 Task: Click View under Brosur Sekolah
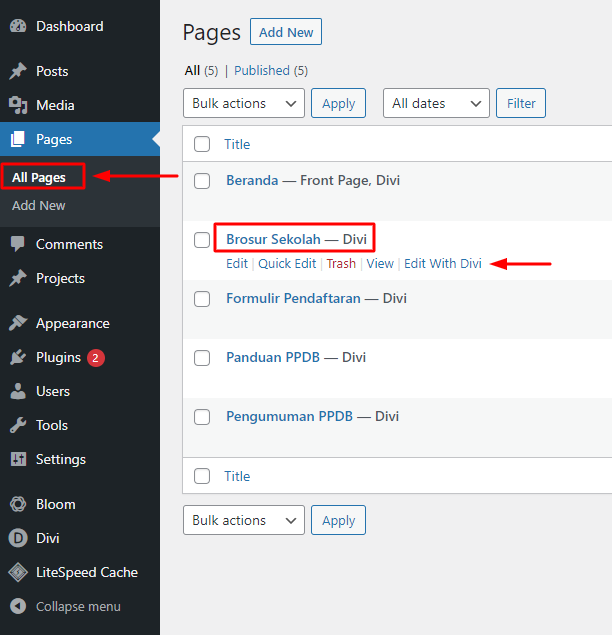coord(380,264)
